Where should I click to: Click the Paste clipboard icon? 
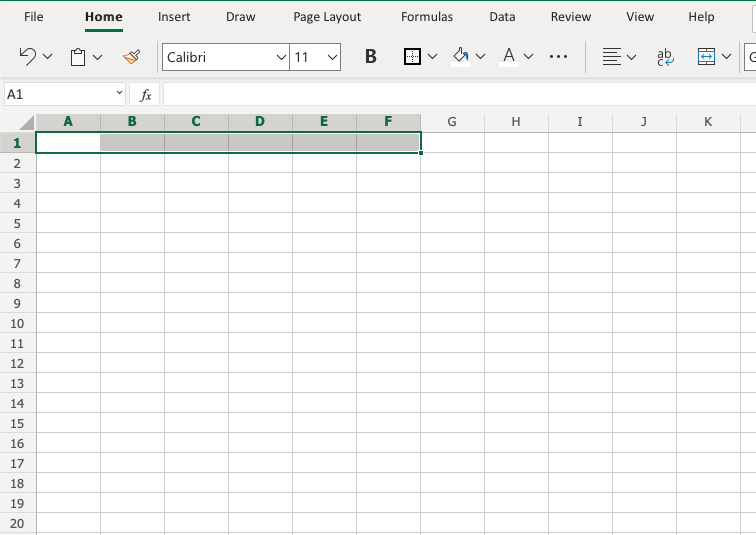coord(78,57)
